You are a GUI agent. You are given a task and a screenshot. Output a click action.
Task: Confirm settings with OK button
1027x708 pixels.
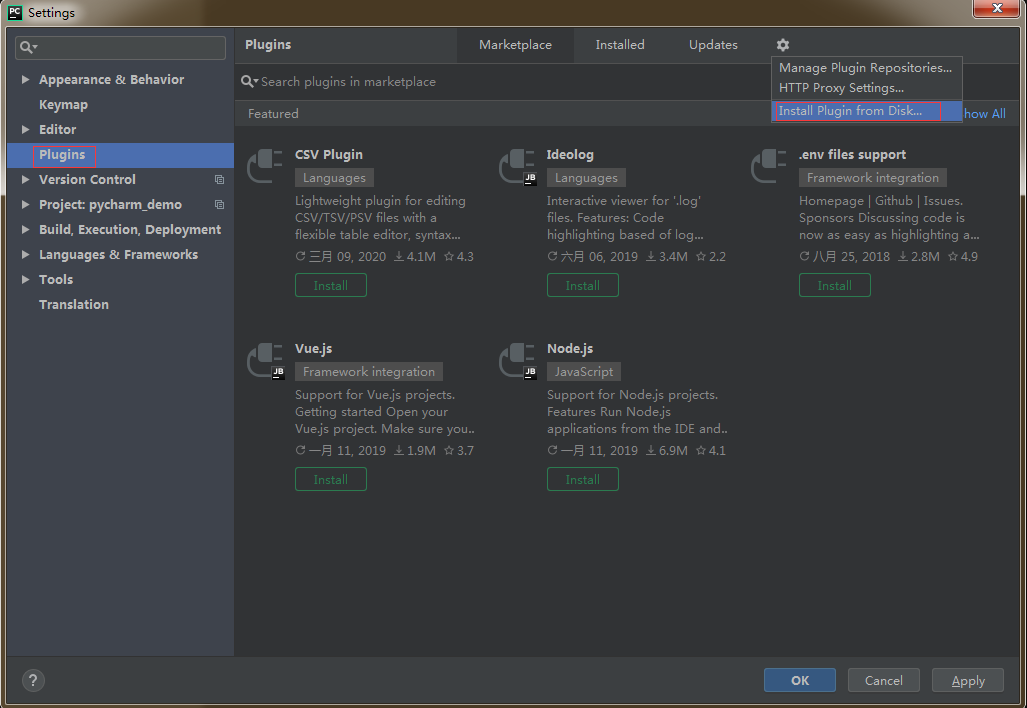(x=800, y=680)
